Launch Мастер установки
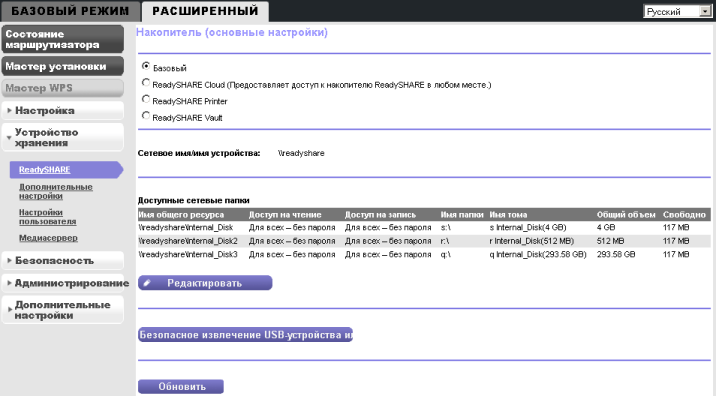Screen dimensions: 716x396 (x=63, y=66)
